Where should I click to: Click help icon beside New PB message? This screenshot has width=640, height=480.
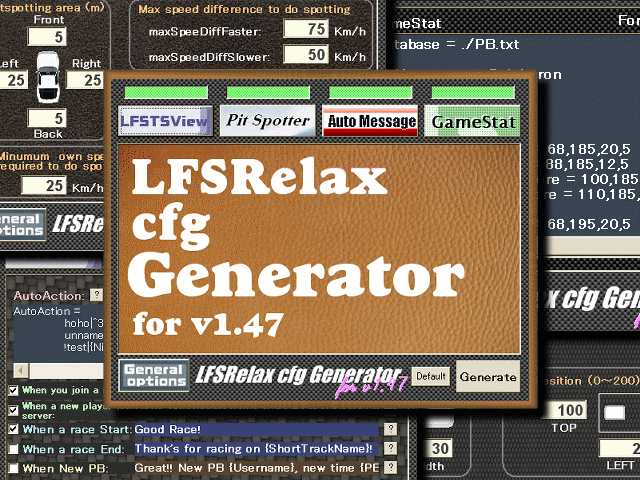coord(391,467)
